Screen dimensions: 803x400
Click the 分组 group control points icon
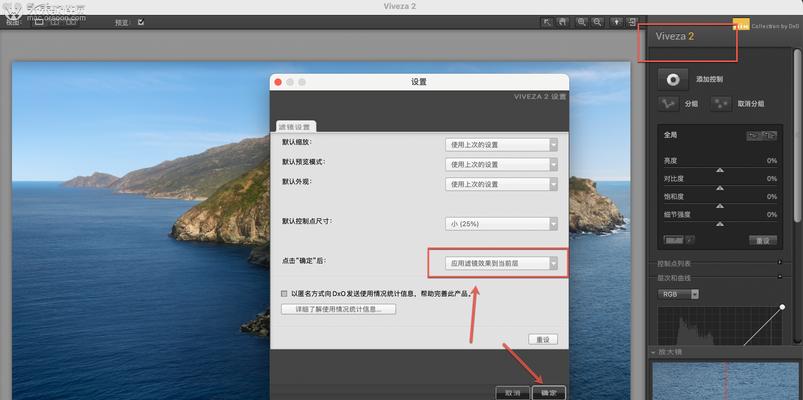pyautogui.click(x=668, y=103)
